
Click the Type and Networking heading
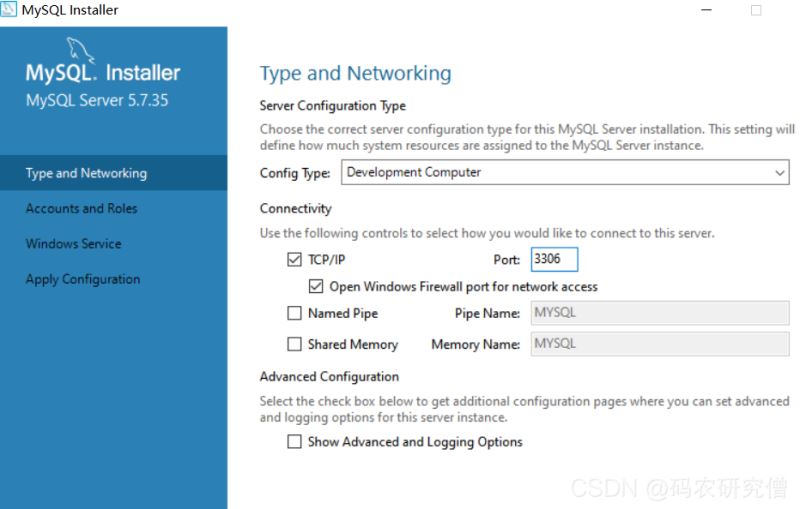pyautogui.click(x=356, y=73)
